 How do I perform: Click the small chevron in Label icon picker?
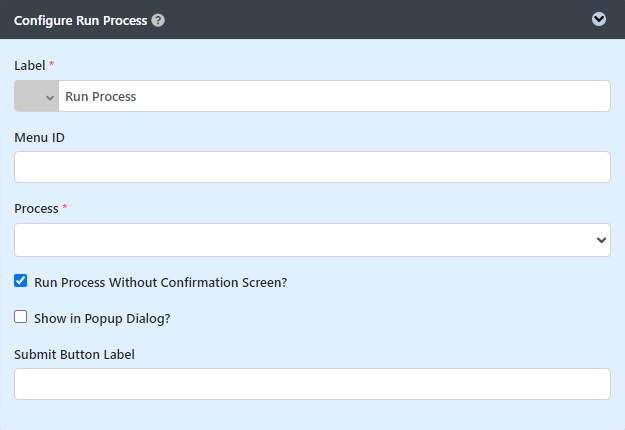(50, 97)
